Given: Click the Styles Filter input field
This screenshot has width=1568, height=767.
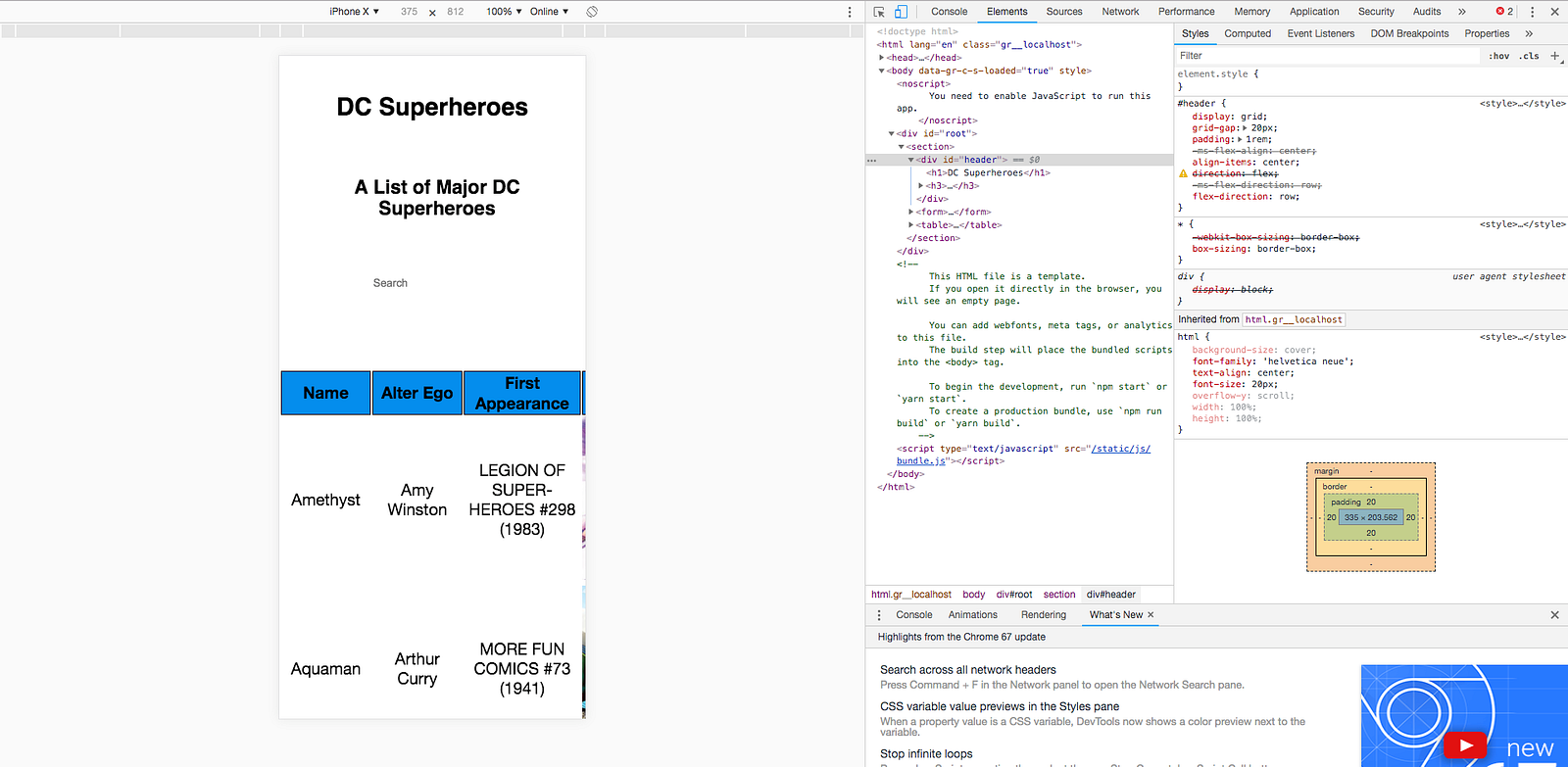Looking at the screenshot, I should coord(1328,56).
